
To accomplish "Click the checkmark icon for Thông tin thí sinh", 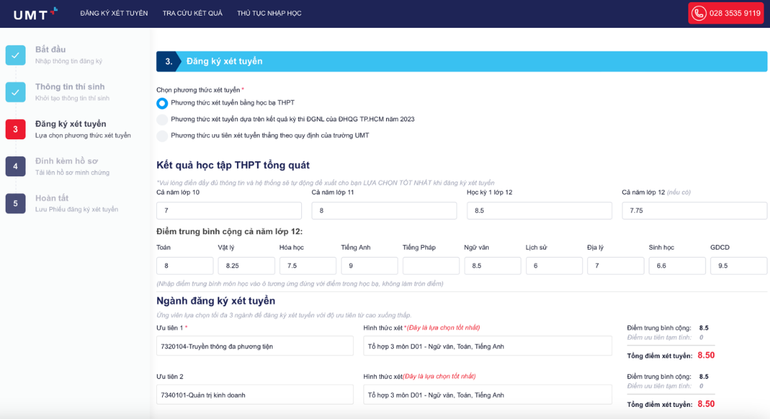I will 15,92.
